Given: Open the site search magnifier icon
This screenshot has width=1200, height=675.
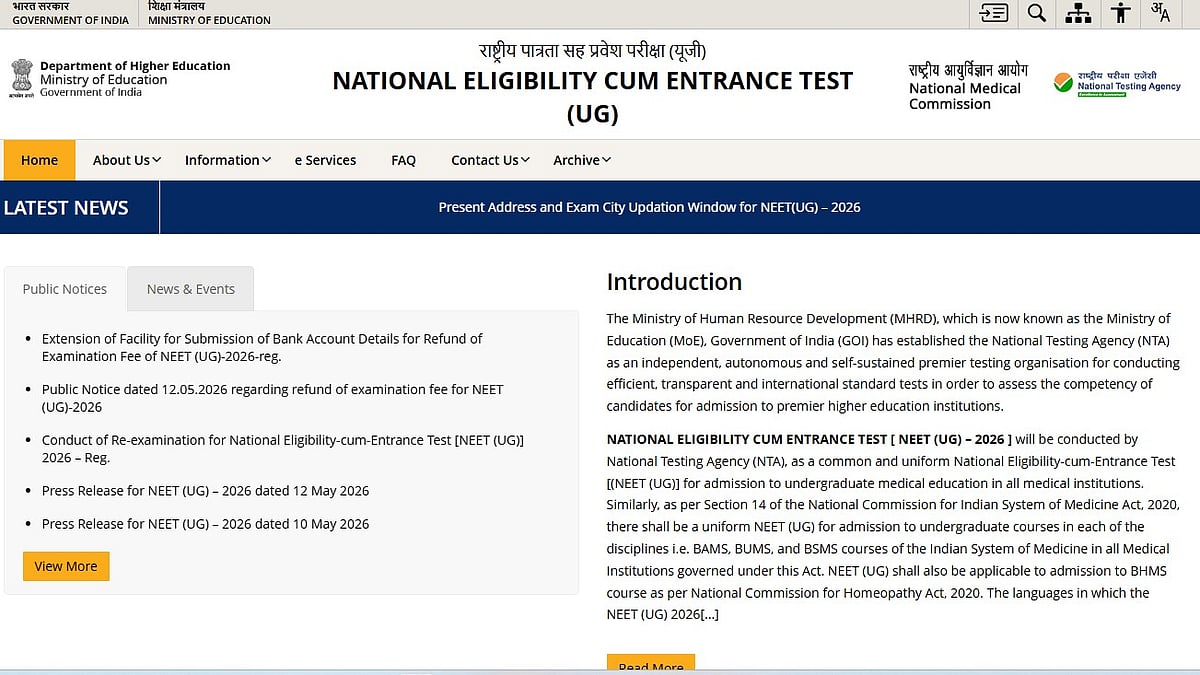Looking at the screenshot, I should [1036, 13].
